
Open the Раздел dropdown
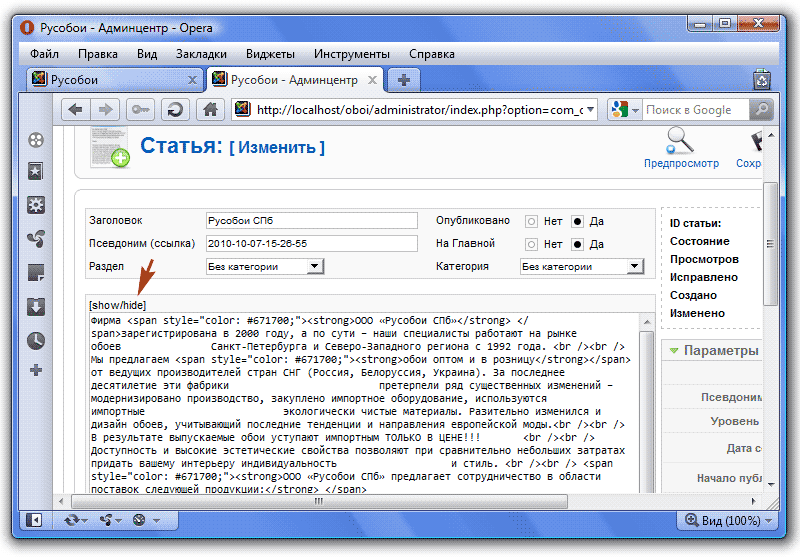coord(315,266)
